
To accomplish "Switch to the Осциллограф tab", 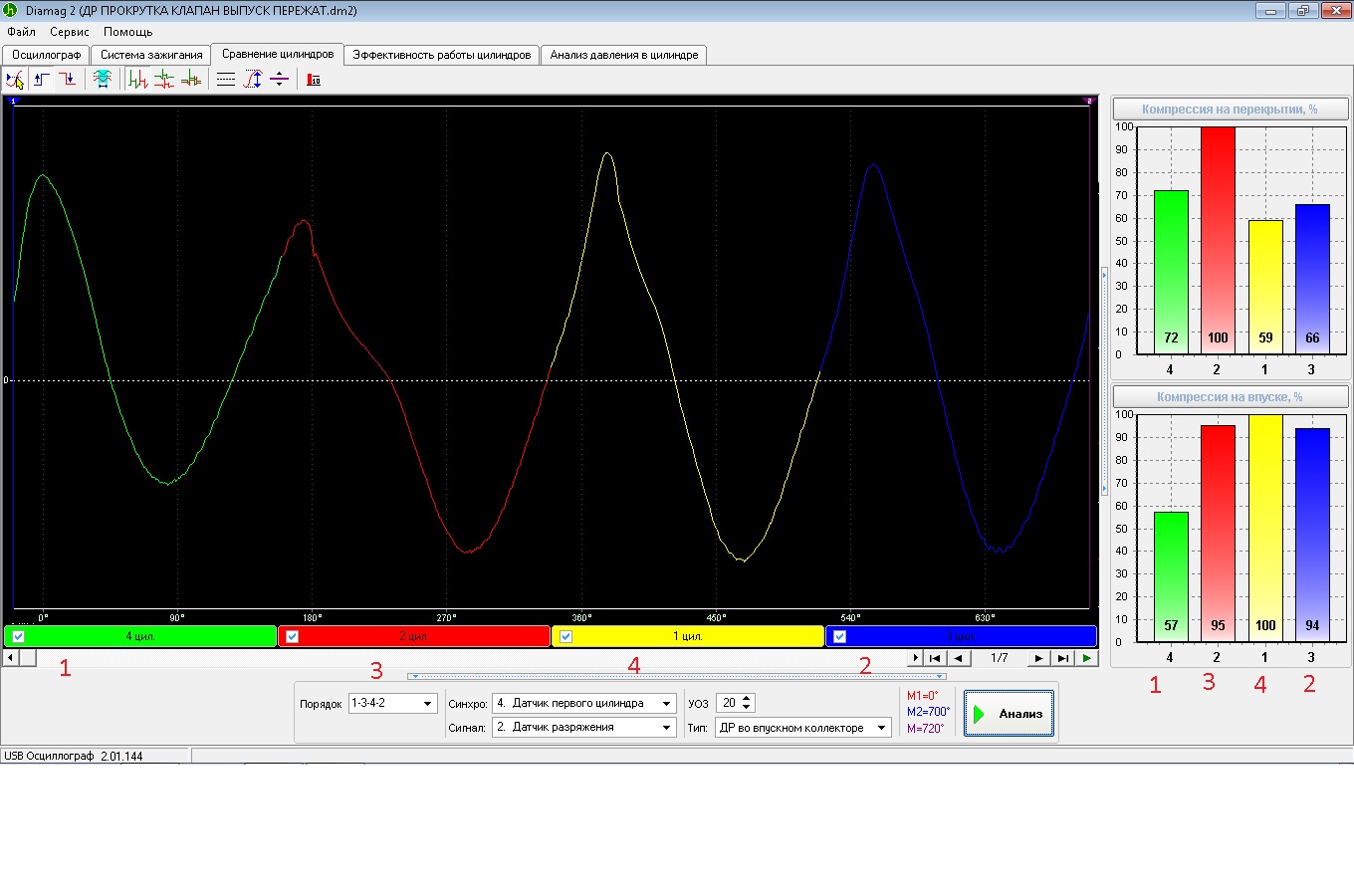I will tap(47, 55).
